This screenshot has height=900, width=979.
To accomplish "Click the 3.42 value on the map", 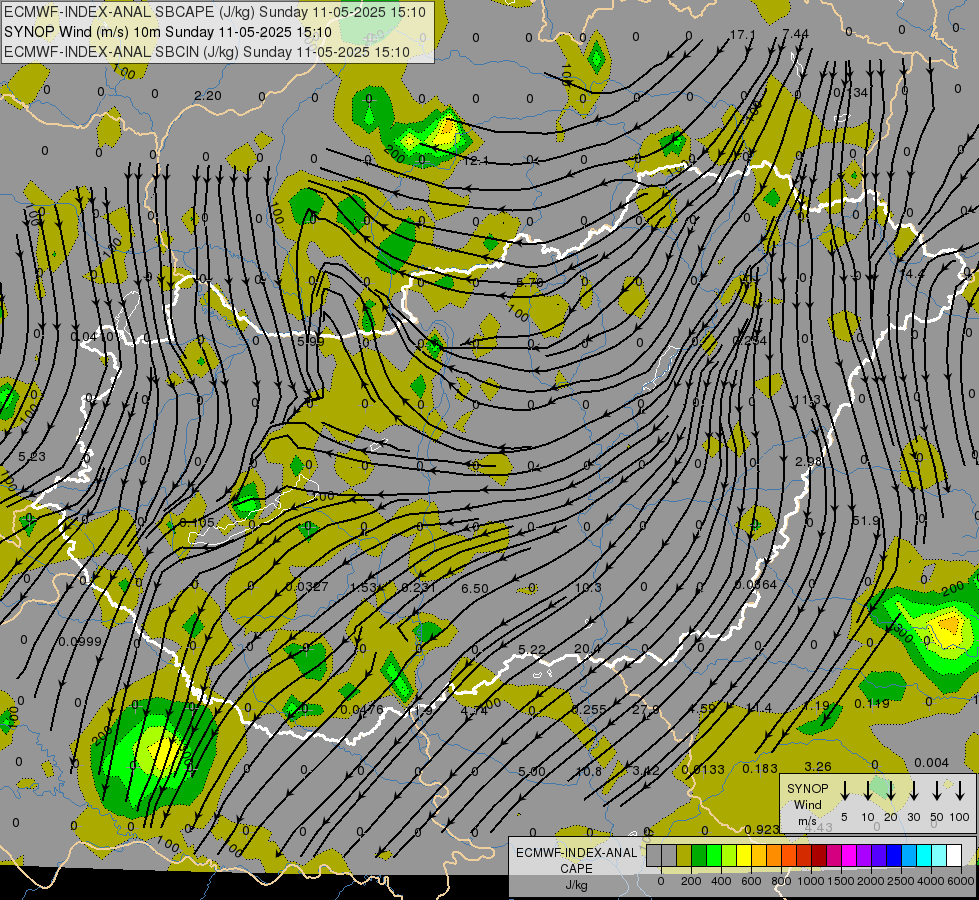I will (646, 771).
